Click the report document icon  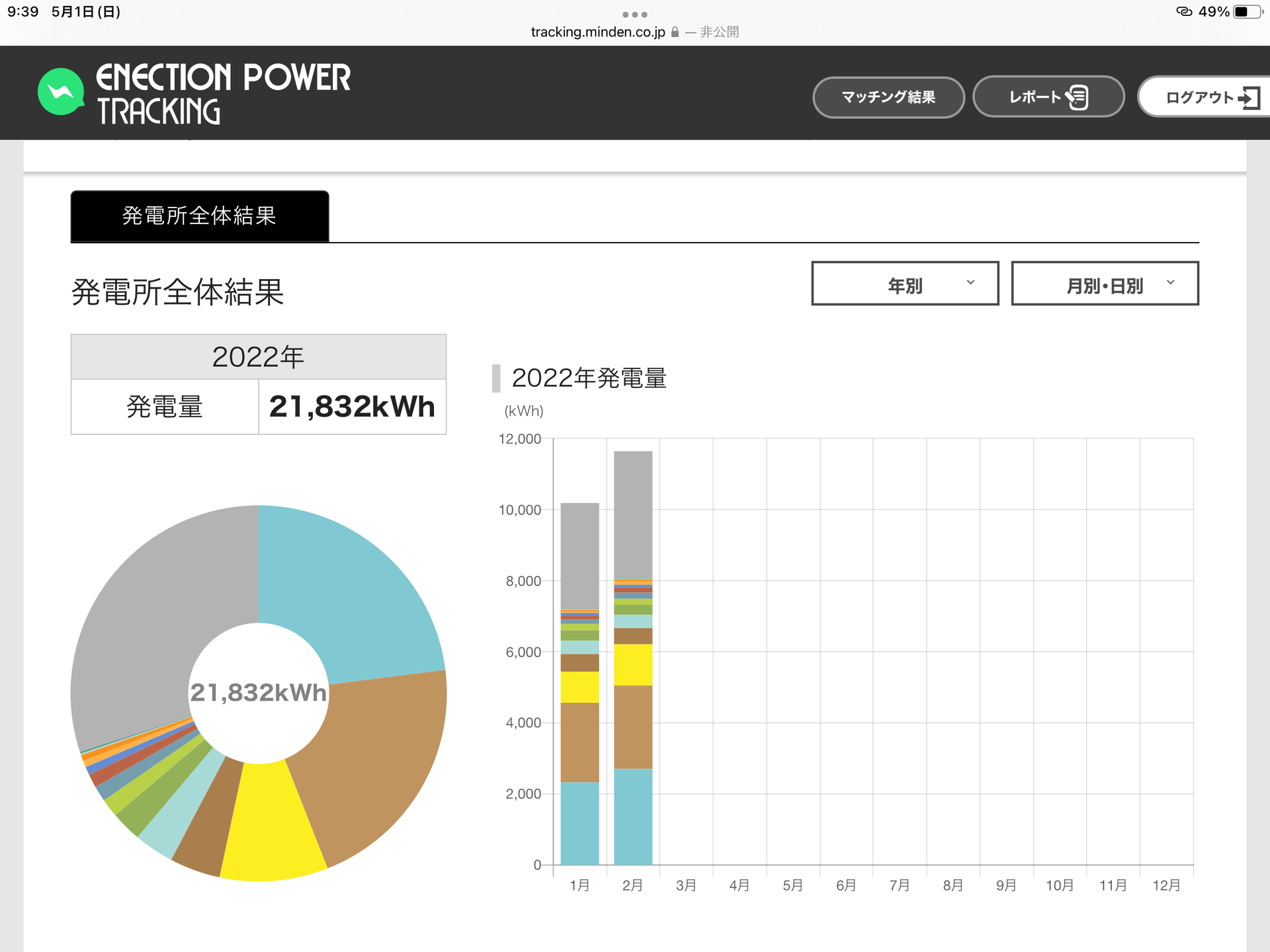pyautogui.click(x=1077, y=97)
